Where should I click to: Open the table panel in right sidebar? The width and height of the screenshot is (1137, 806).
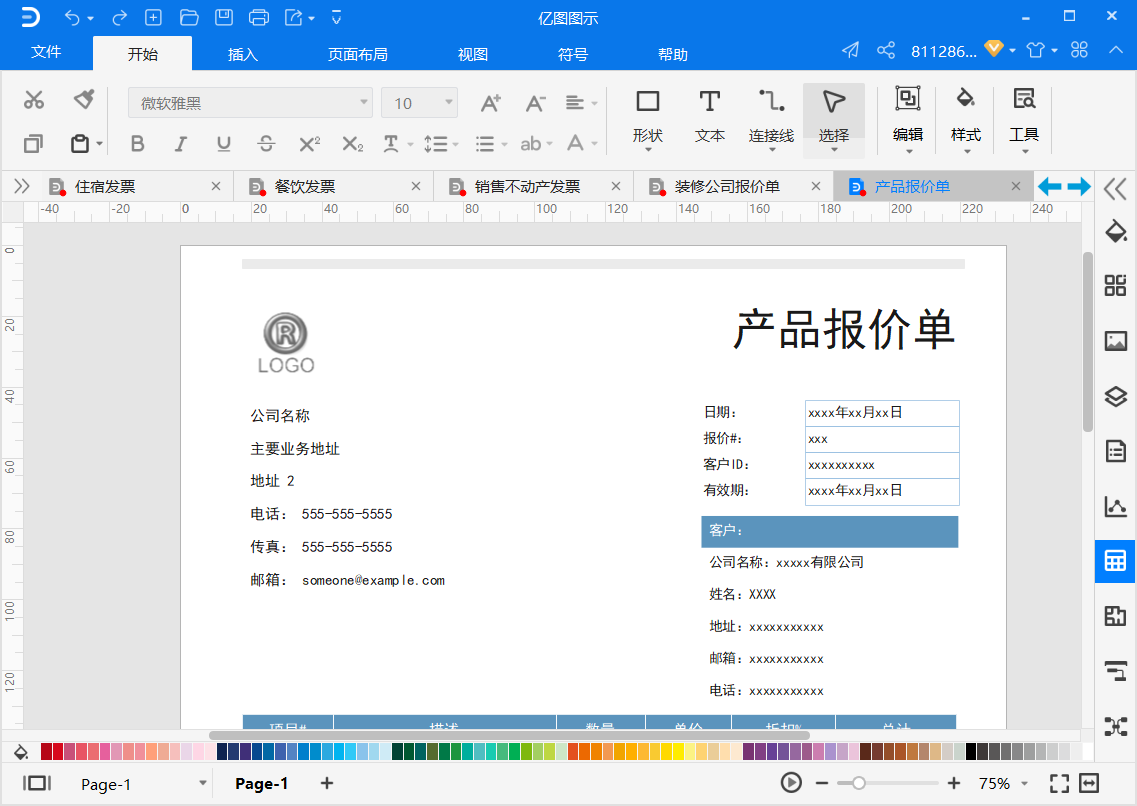[1115, 561]
